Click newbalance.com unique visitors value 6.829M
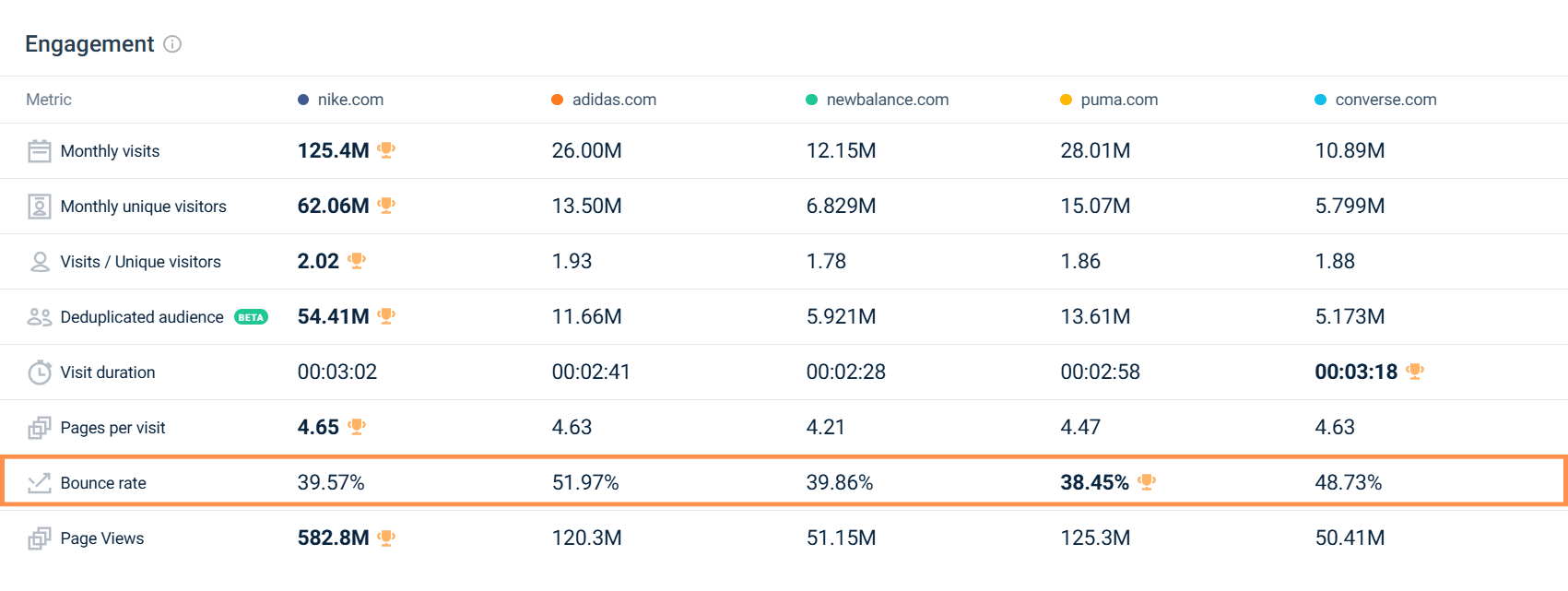1568x591 pixels. (x=841, y=206)
